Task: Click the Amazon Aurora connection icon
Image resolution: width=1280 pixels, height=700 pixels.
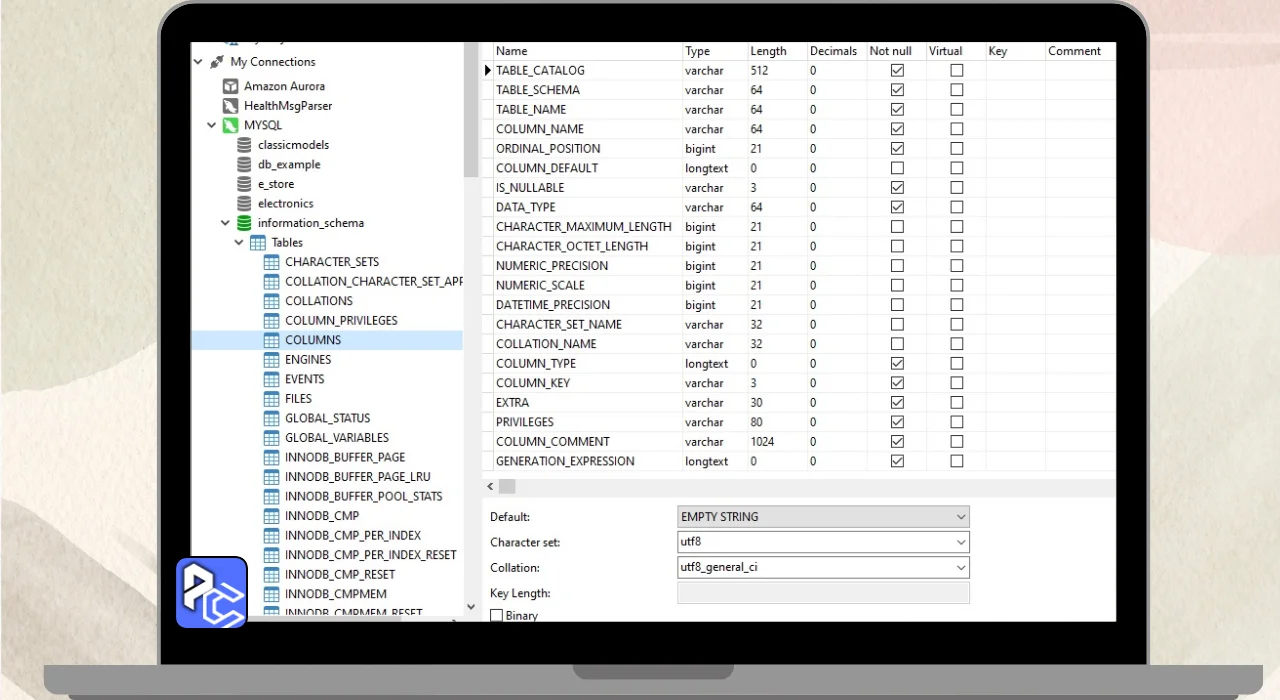Action: tap(230, 86)
